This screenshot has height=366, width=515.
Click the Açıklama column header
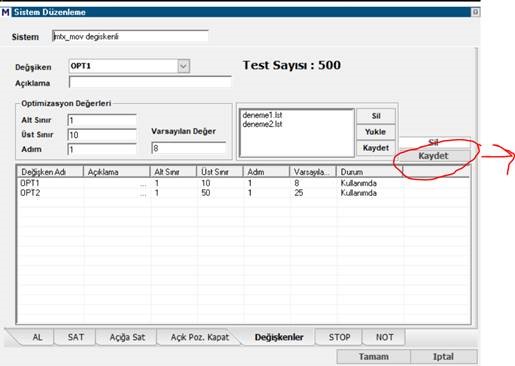click(116, 172)
